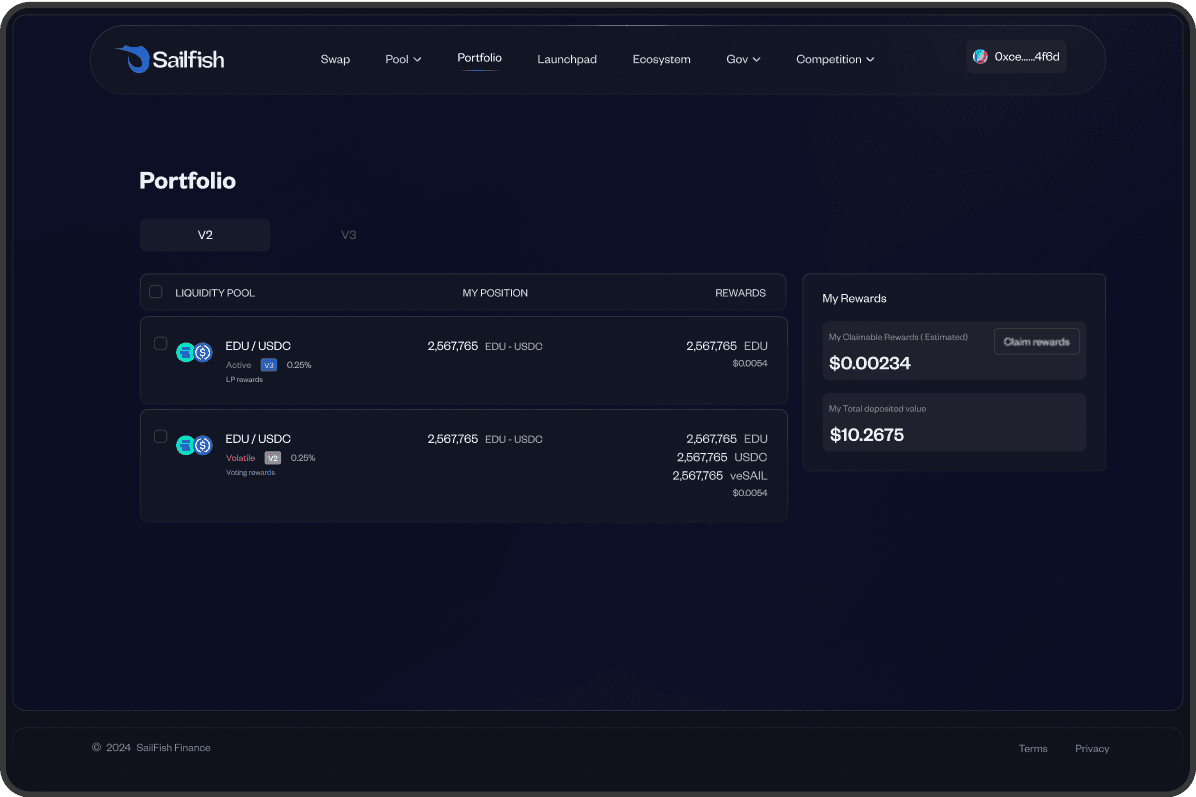Click the 0xce....4f6d wallet address button
Viewport: 1196px width, 797px height.
(1026, 57)
